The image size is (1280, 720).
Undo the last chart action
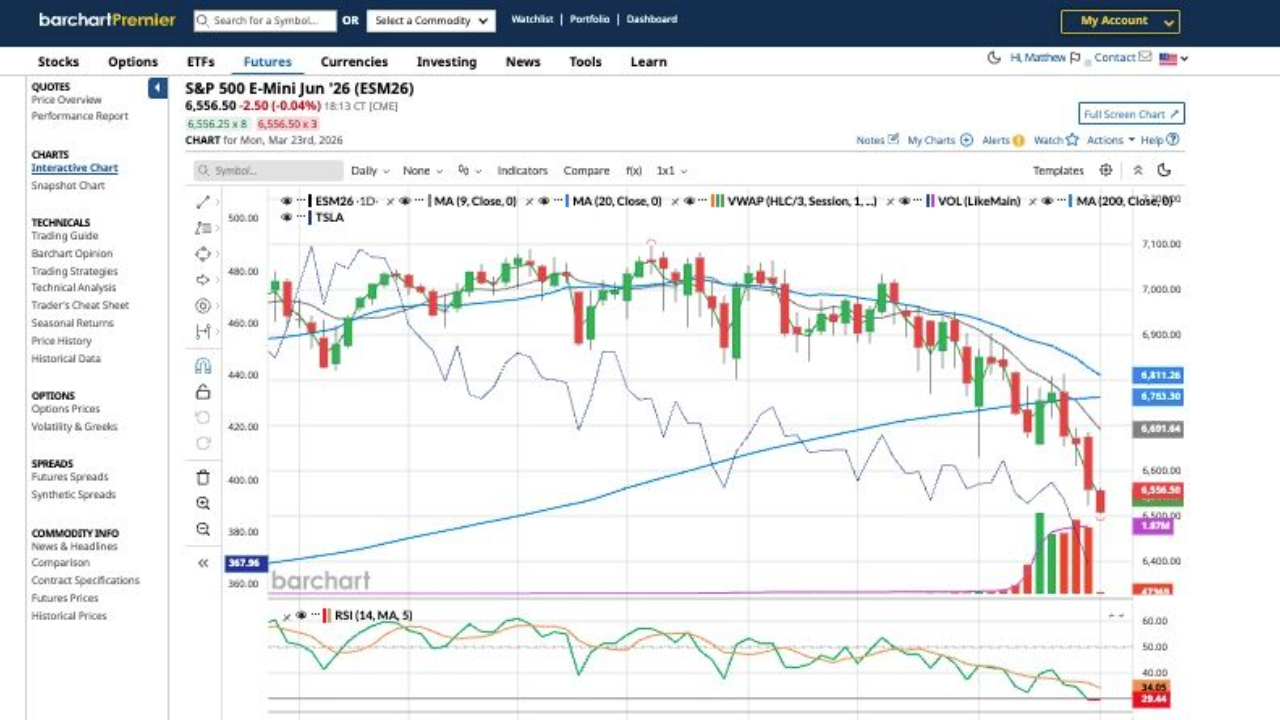pos(203,417)
